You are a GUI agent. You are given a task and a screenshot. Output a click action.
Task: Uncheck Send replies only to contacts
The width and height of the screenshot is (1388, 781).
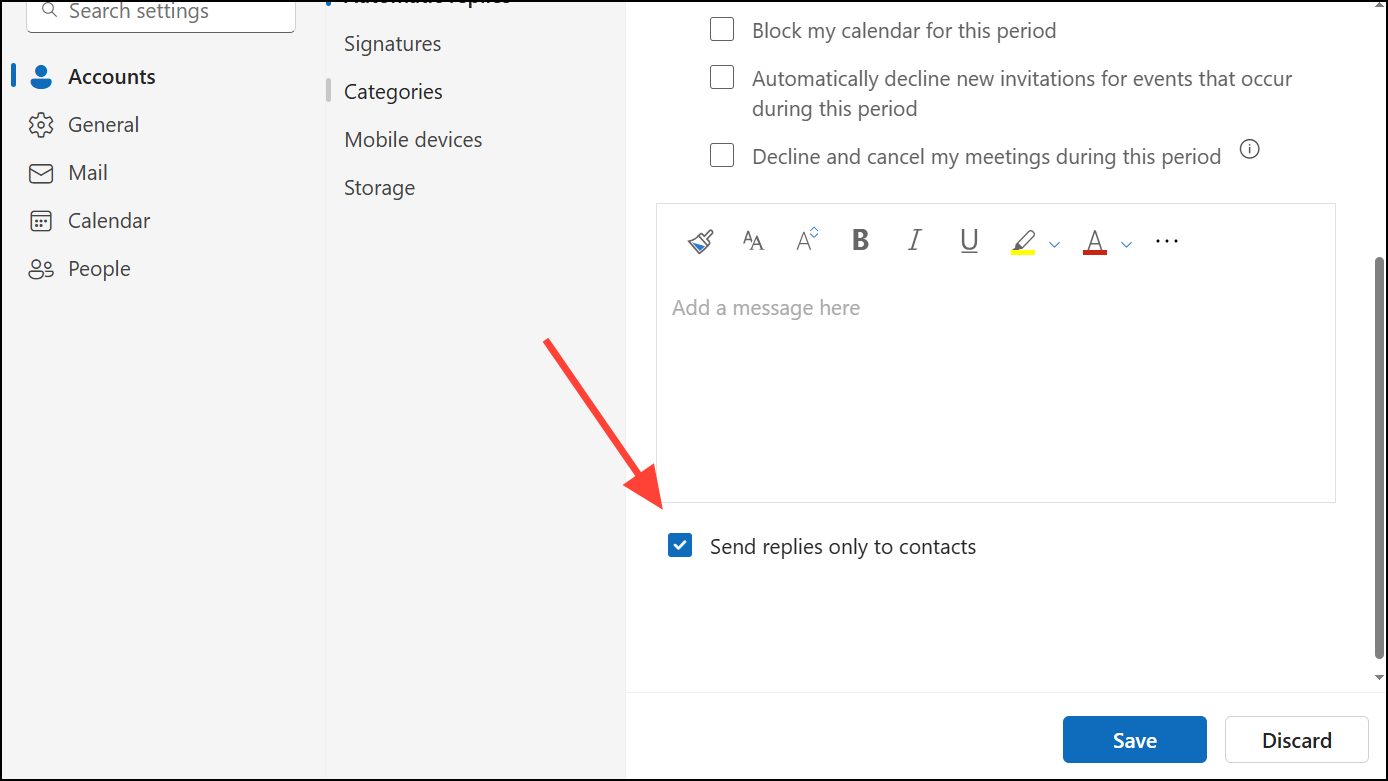pyautogui.click(x=680, y=546)
